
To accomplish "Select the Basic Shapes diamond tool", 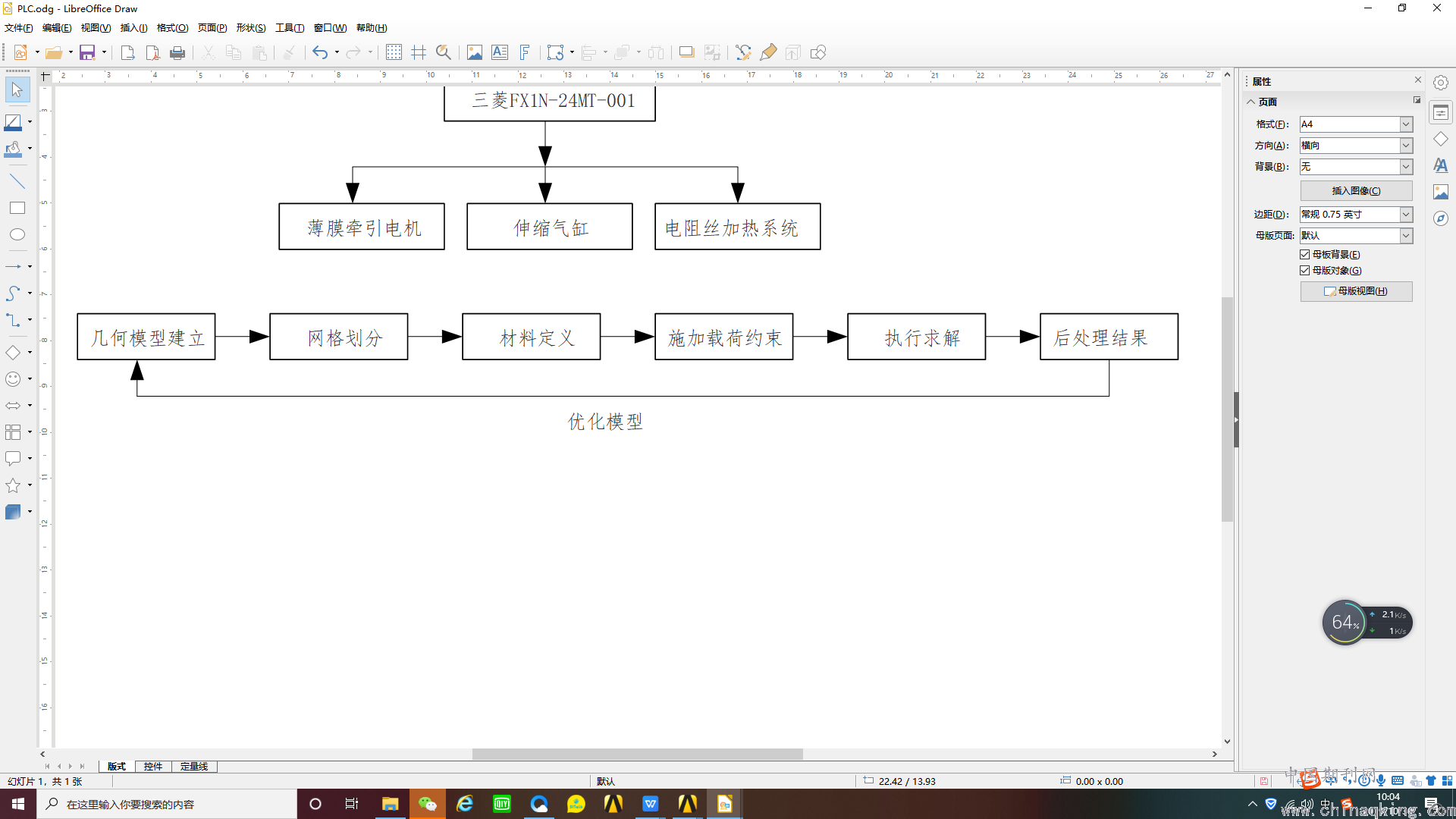I will click(x=14, y=352).
